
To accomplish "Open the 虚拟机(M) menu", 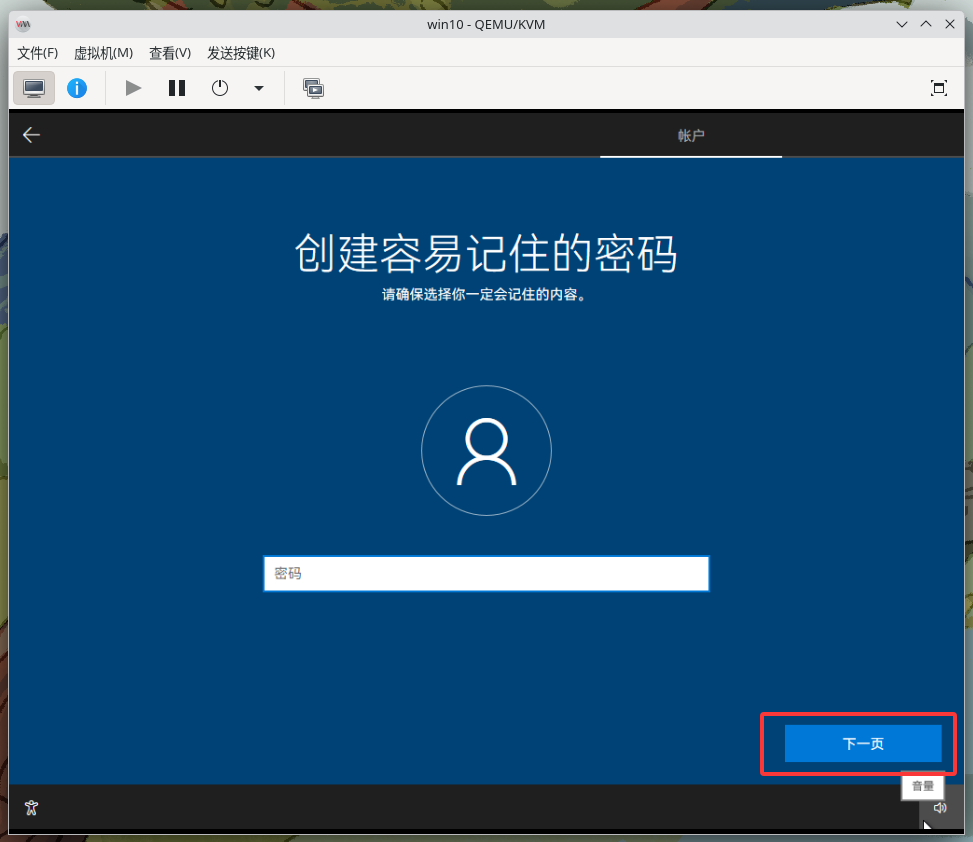I will click(x=104, y=53).
